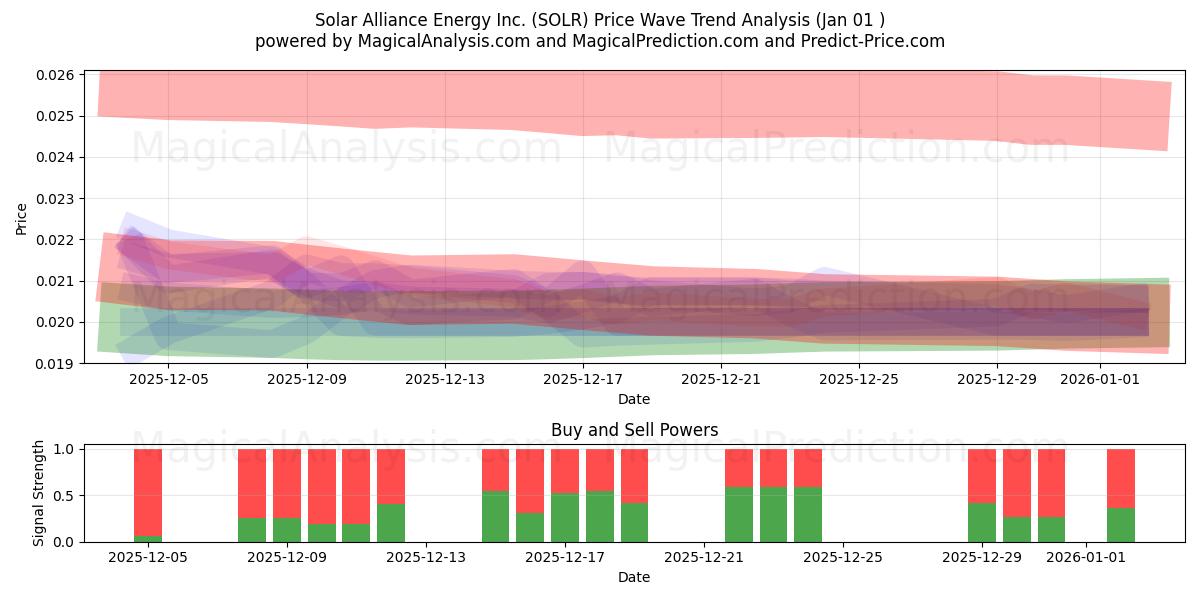Screen dimensions: 1200x600
Task: Click 2025-12-09 on the Buy and Sell chart's date axis
Action: click(x=287, y=558)
